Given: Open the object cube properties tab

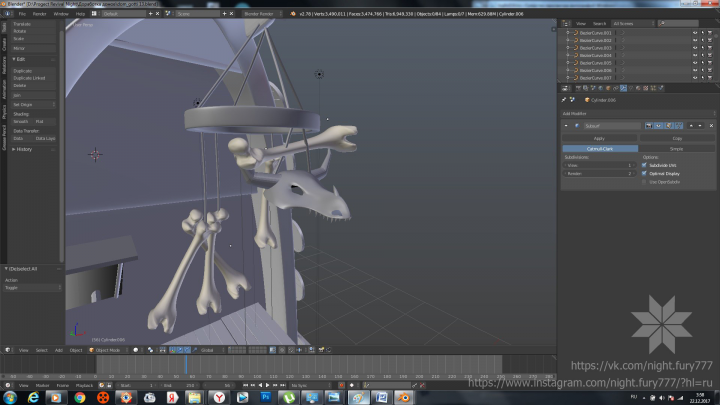Looking at the screenshot, I should point(608,88).
